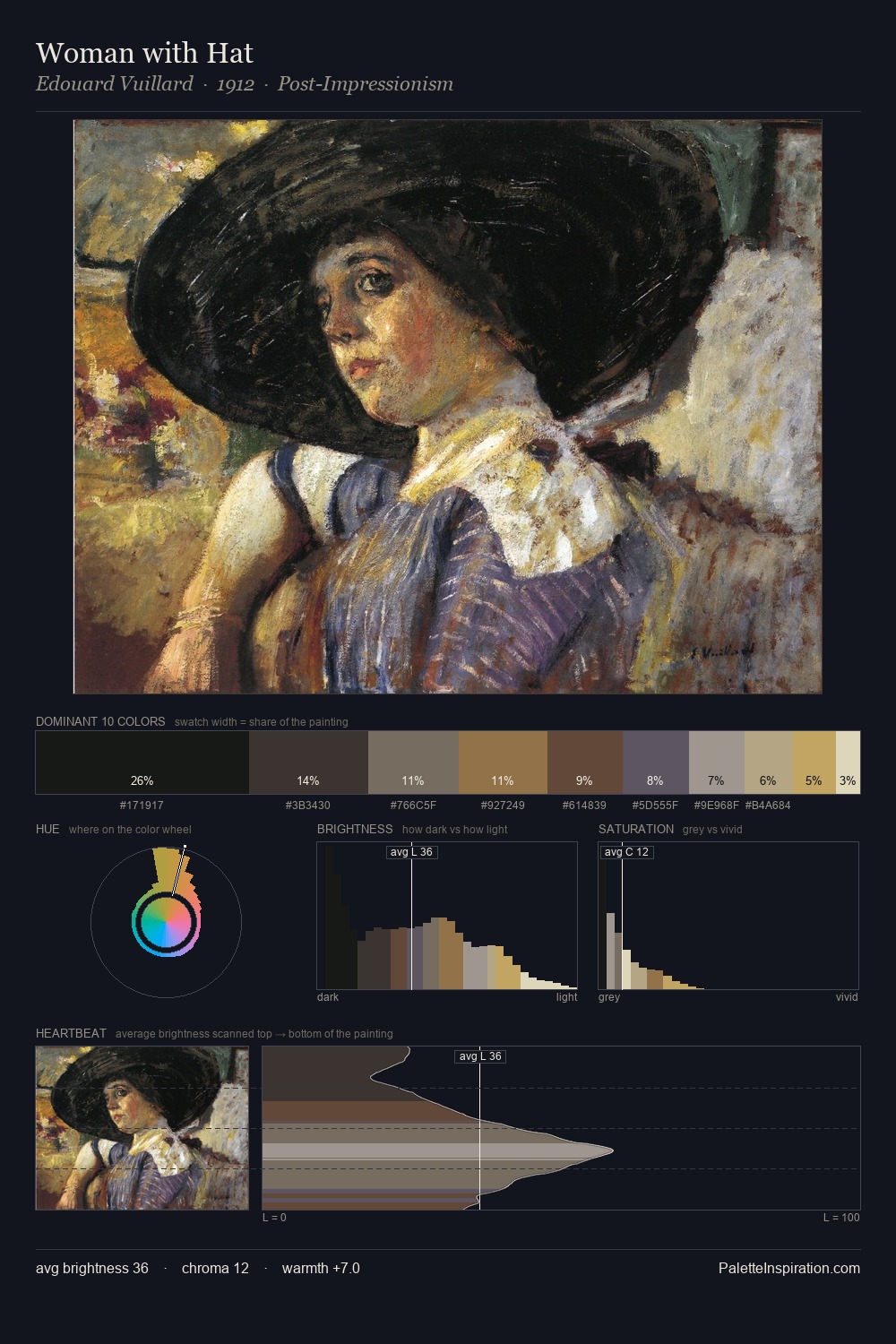Click the 3% cream swatch
The width and height of the screenshot is (896, 1344).
coord(848,762)
